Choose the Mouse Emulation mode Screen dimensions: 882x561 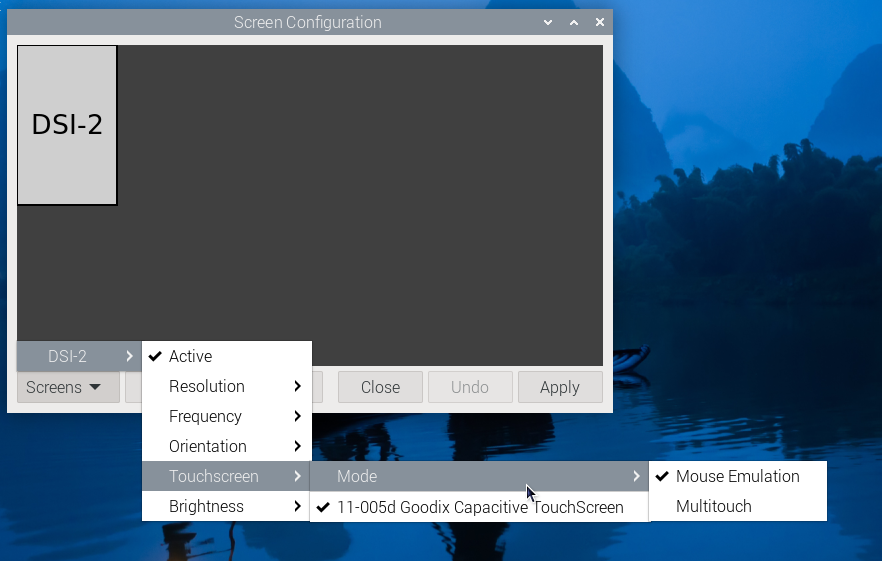737,476
